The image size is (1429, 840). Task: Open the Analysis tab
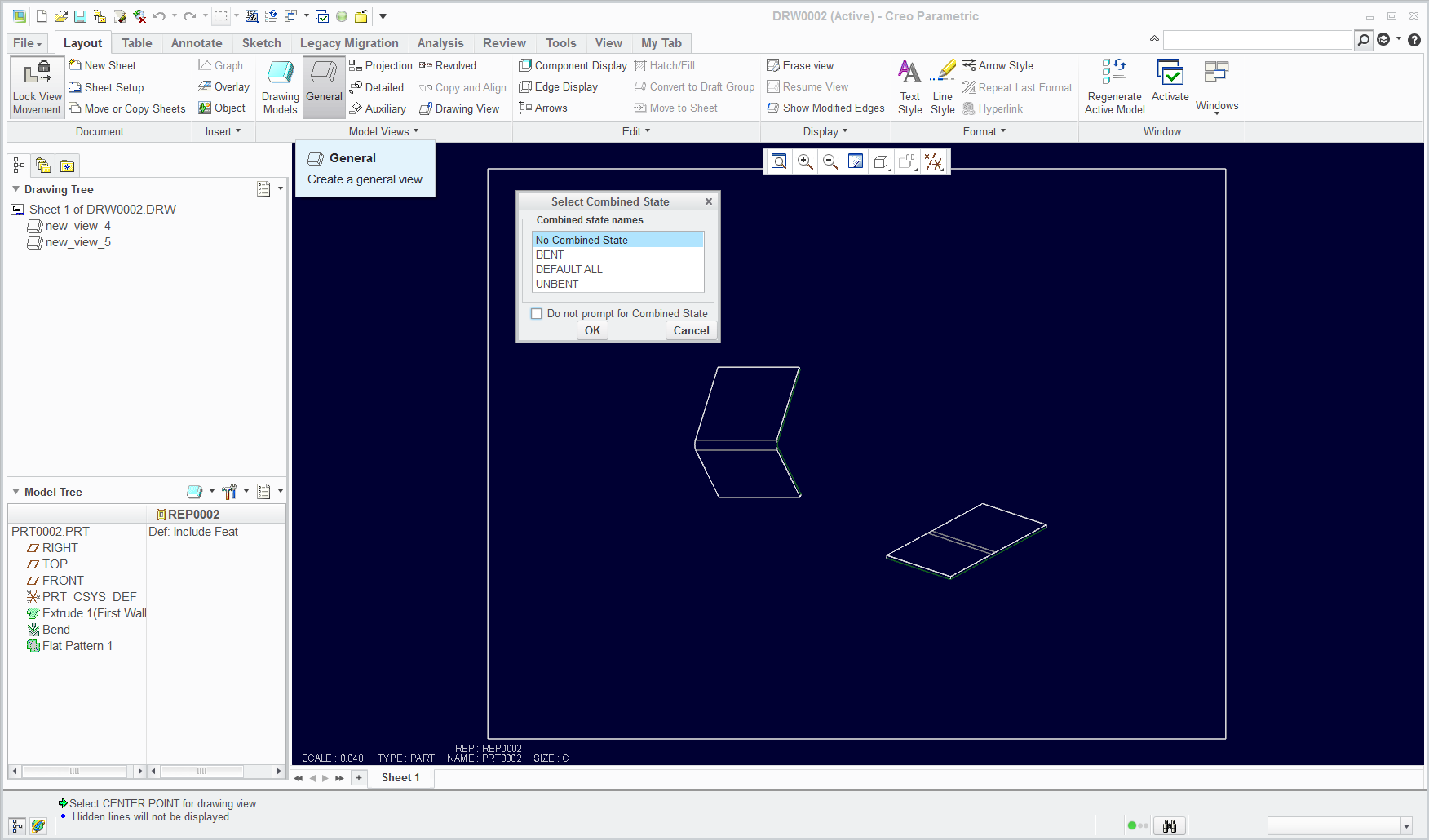[x=440, y=43]
